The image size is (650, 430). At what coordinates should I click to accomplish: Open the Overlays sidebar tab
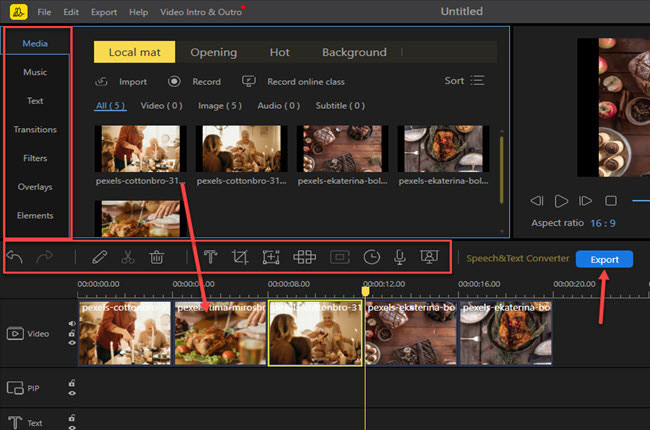[x=35, y=187]
